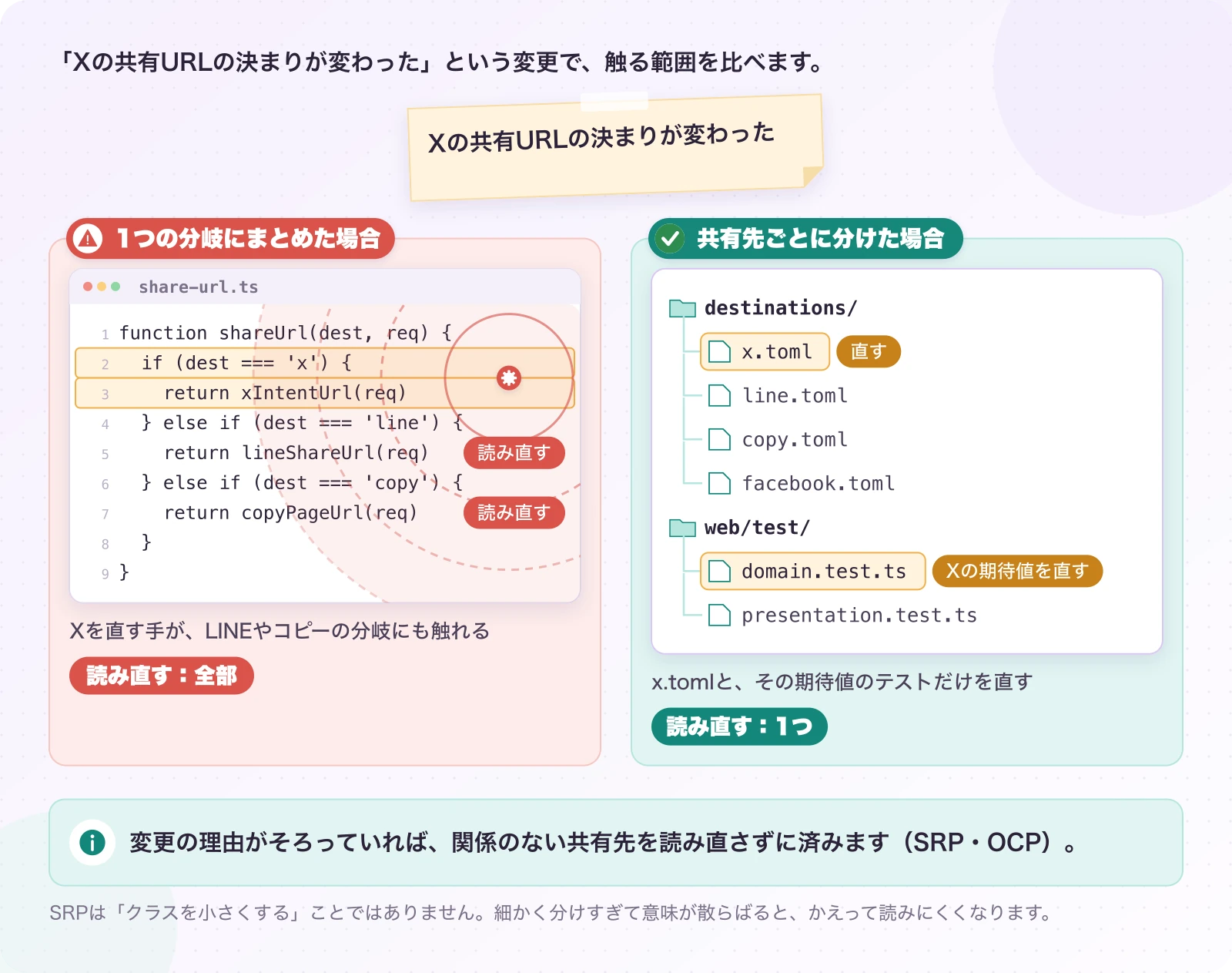
Task: Select line.toml in the file tree
Action: tap(794, 396)
